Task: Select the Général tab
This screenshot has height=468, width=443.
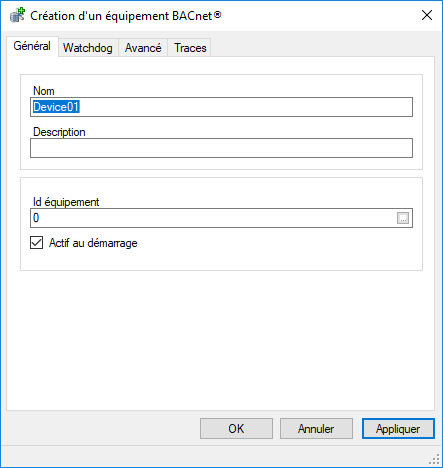Action: click(x=32, y=46)
